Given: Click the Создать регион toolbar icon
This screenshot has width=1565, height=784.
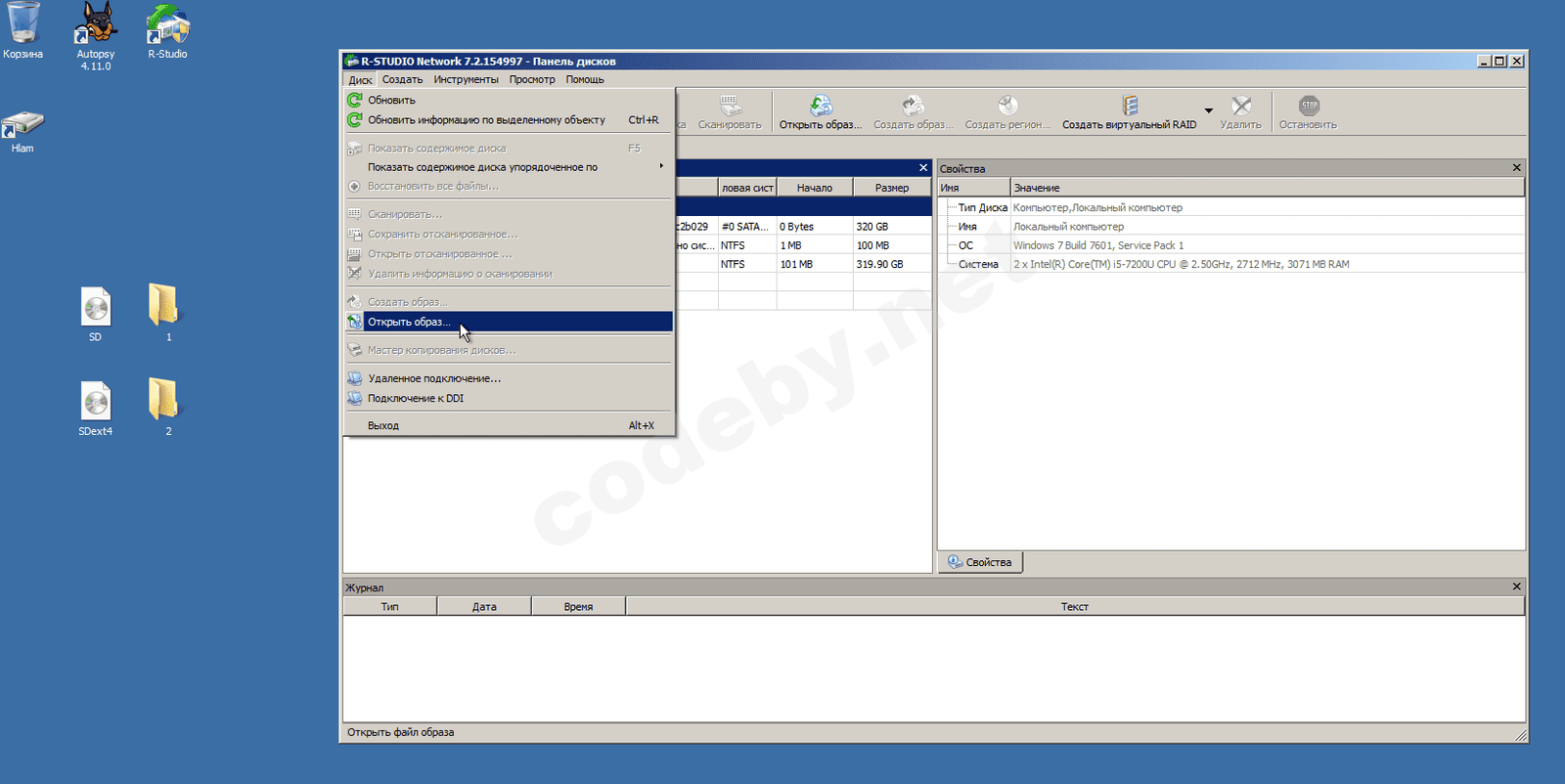Looking at the screenshot, I should 1007,111.
